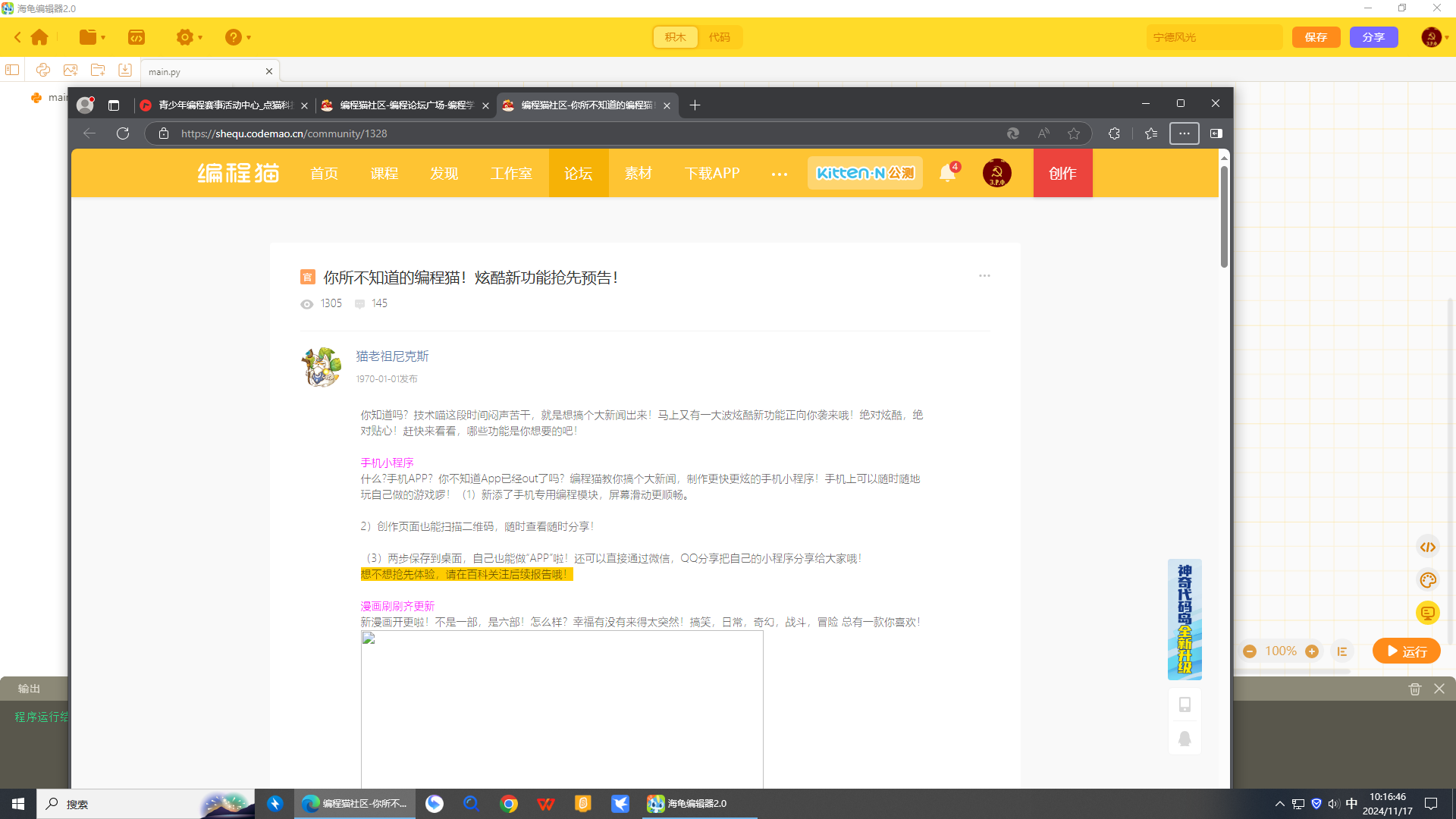1456x819 pixels.
Task: Expand the settings gear dropdown
Action: 189,37
